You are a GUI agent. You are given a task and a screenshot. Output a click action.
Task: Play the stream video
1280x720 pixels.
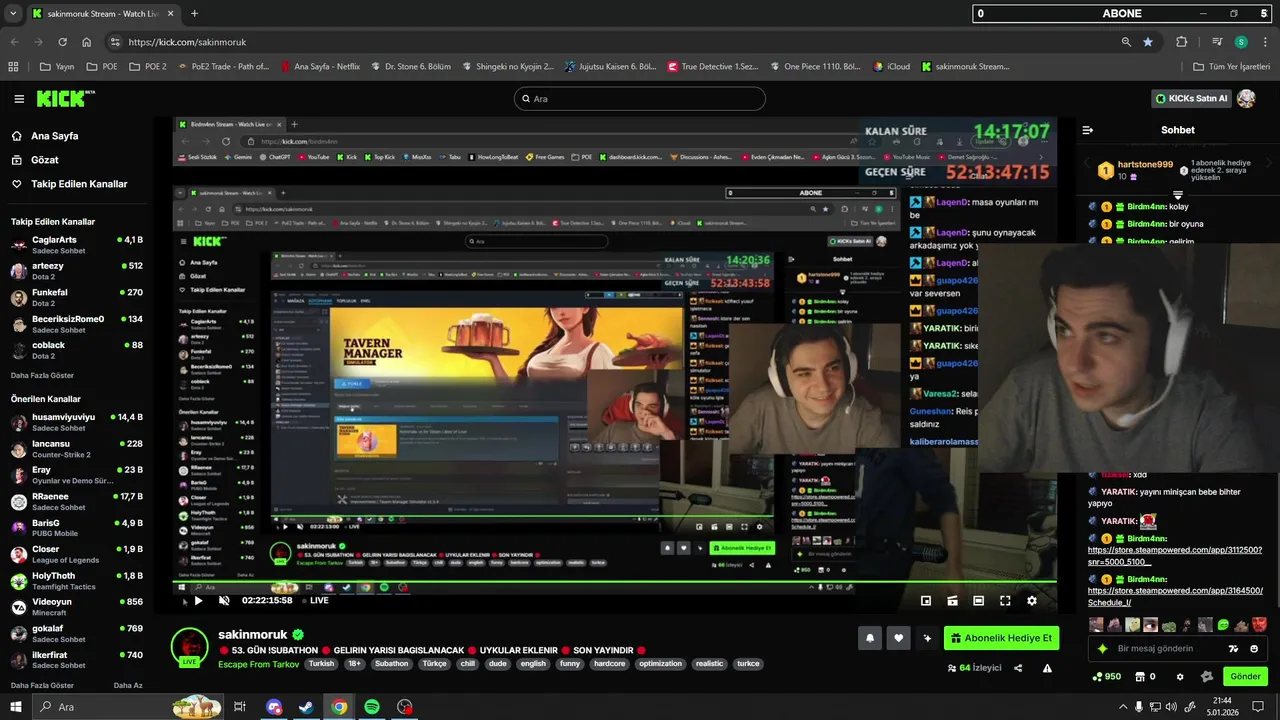tap(198, 601)
